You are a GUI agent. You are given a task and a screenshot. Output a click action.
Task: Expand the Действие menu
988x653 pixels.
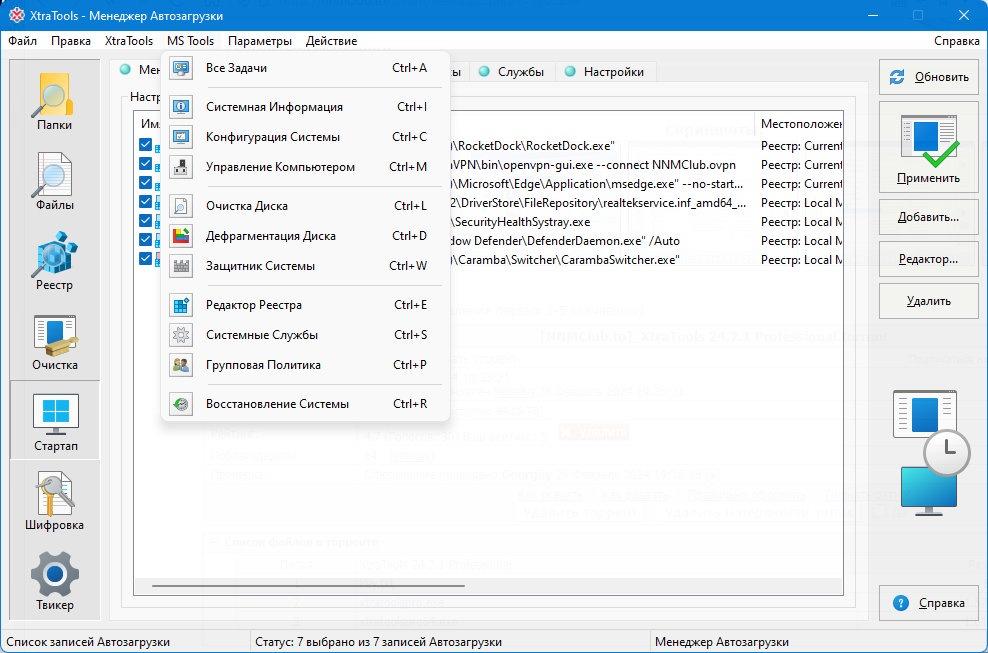click(331, 41)
